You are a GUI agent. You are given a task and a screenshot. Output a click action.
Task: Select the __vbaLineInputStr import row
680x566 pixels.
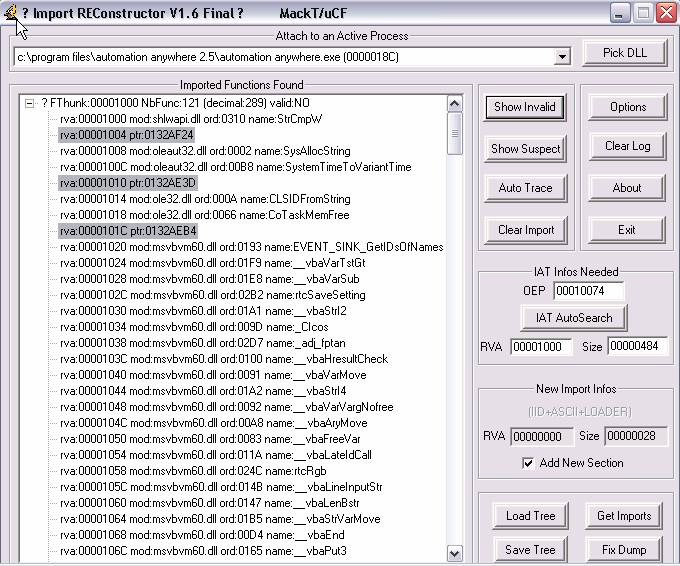[x=221, y=487]
